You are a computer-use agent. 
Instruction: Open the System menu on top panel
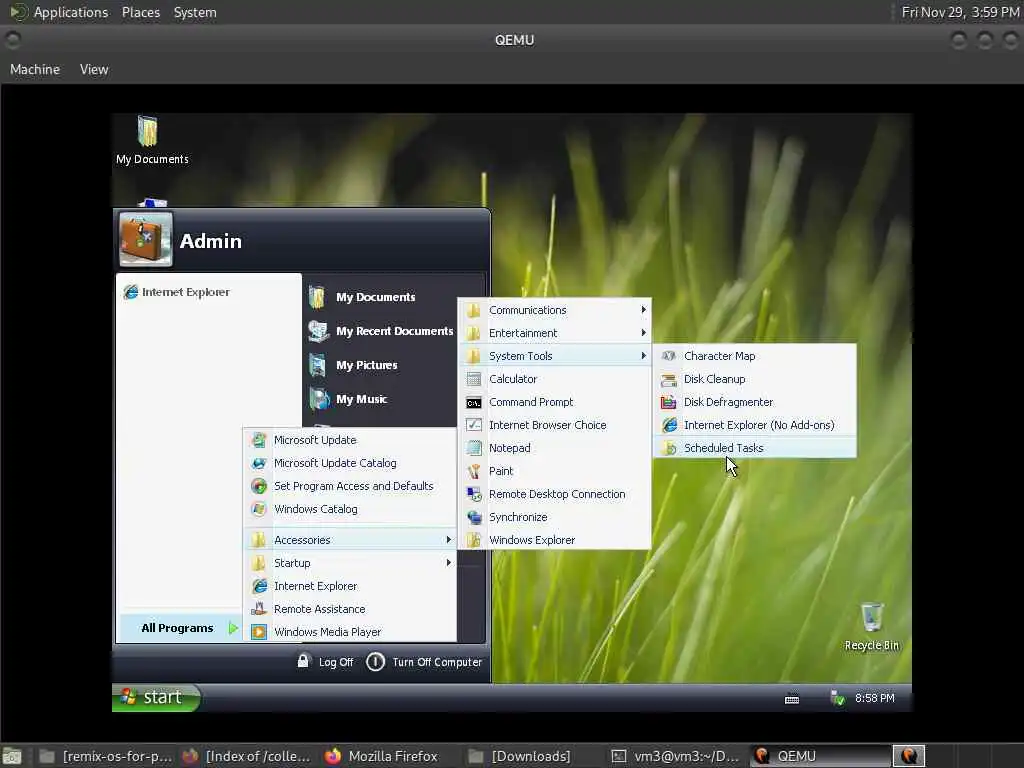click(195, 12)
